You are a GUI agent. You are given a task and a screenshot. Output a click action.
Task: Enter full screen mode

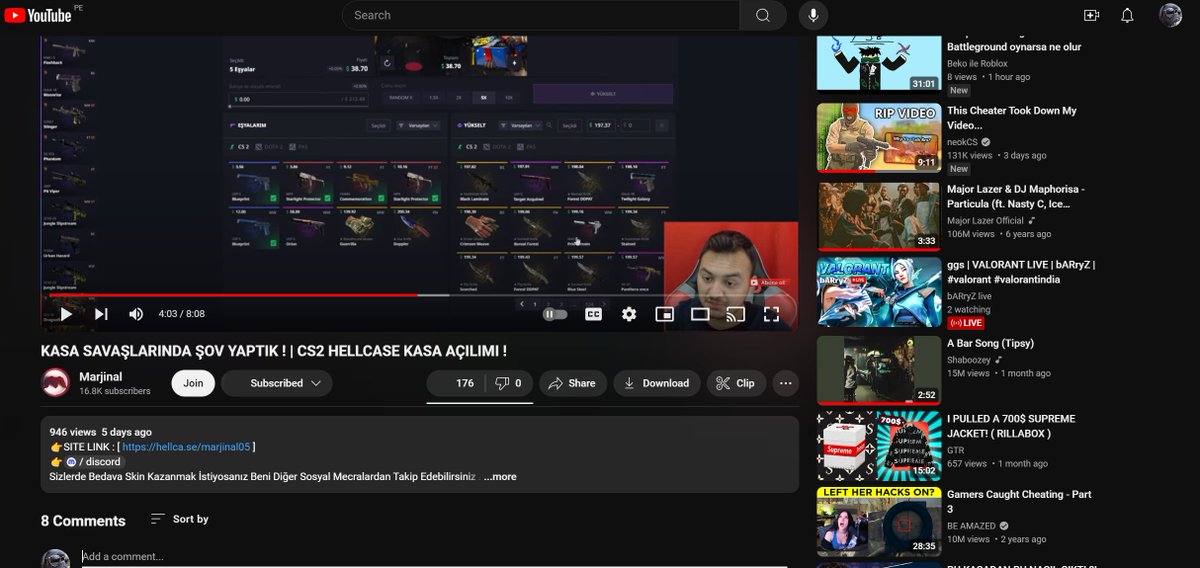coord(771,314)
